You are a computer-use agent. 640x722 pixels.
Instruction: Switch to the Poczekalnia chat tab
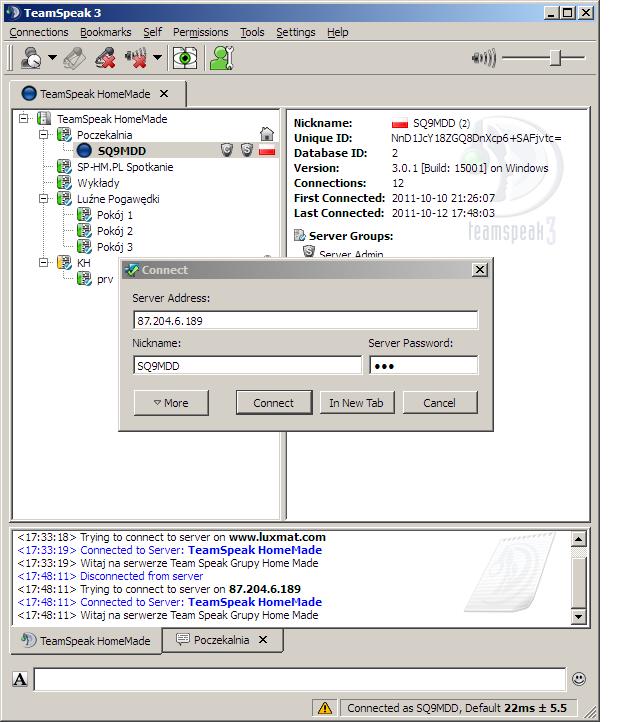click(x=215, y=640)
